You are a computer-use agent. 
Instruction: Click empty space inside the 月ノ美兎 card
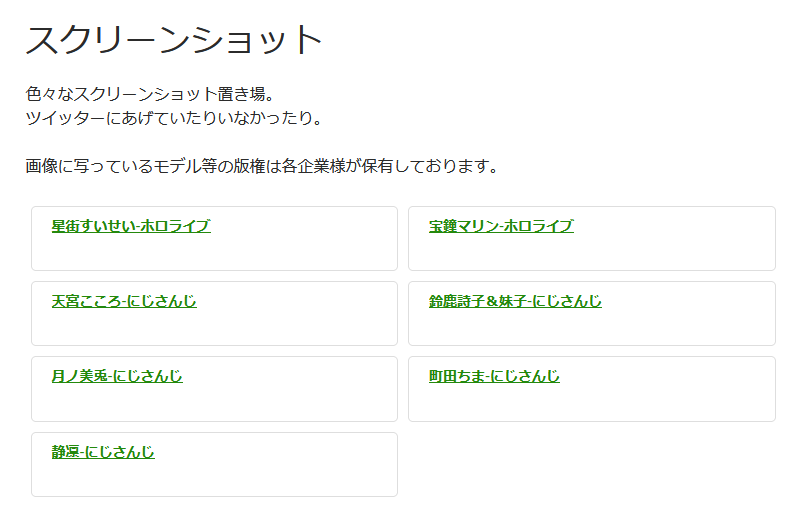pyautogui.click(x=300, y=400)
